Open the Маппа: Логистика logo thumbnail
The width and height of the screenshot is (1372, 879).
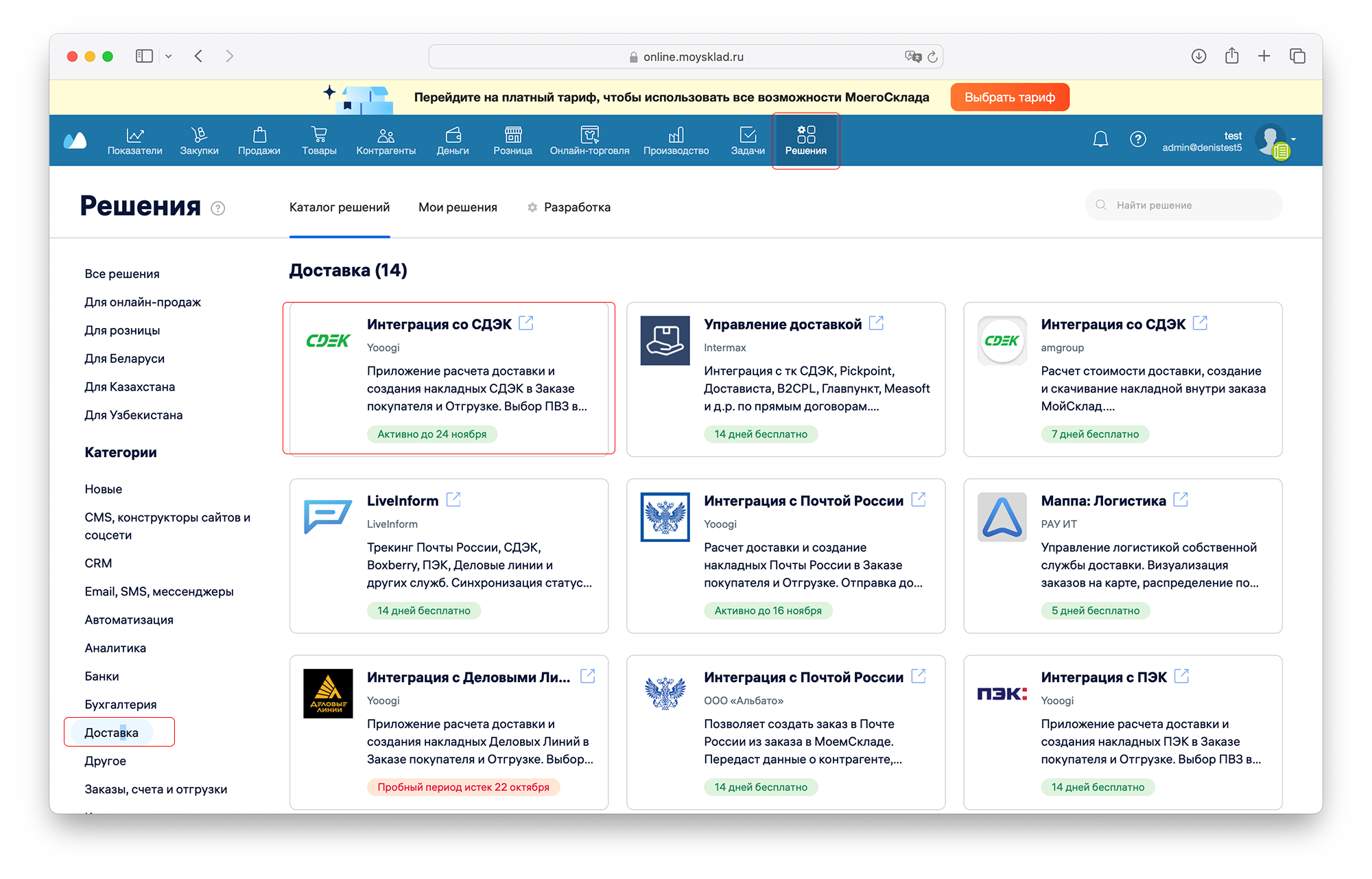(x=1002, y=517)
